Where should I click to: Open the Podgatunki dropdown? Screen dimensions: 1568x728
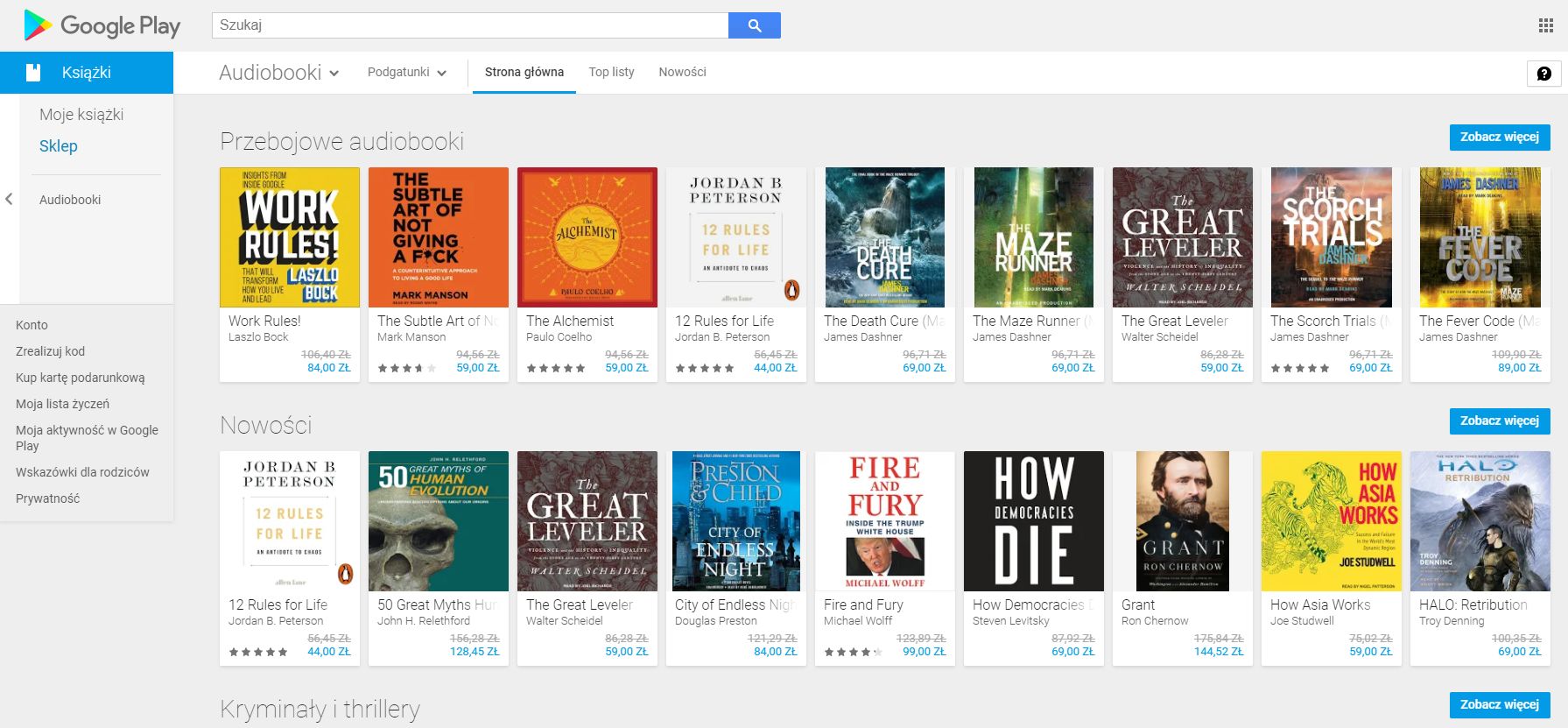coord(406,73)
